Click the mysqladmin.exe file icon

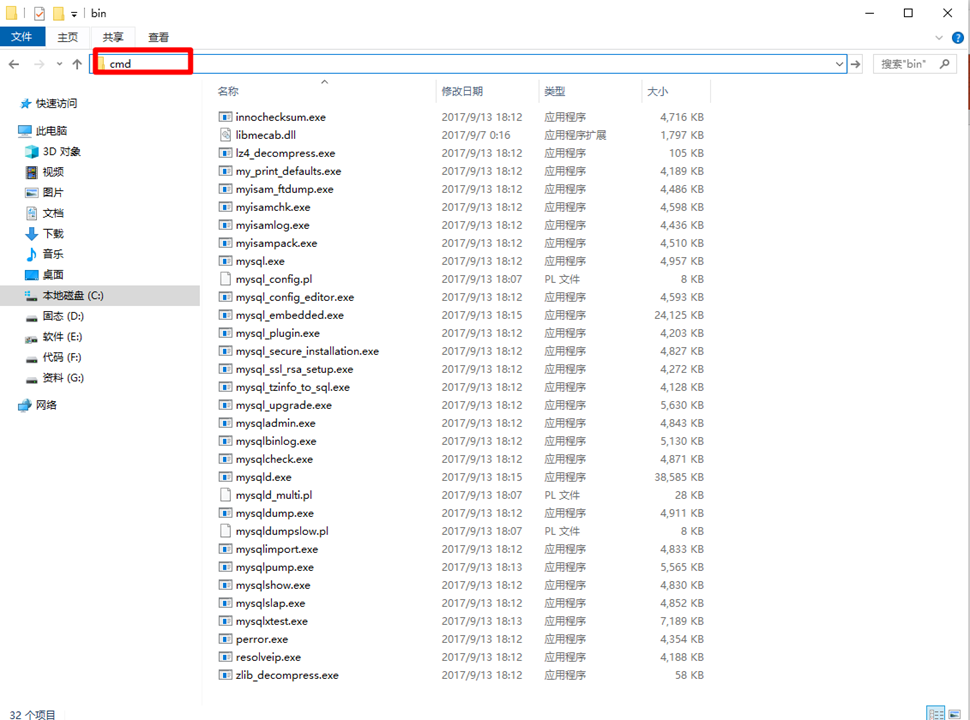[226, 423]
